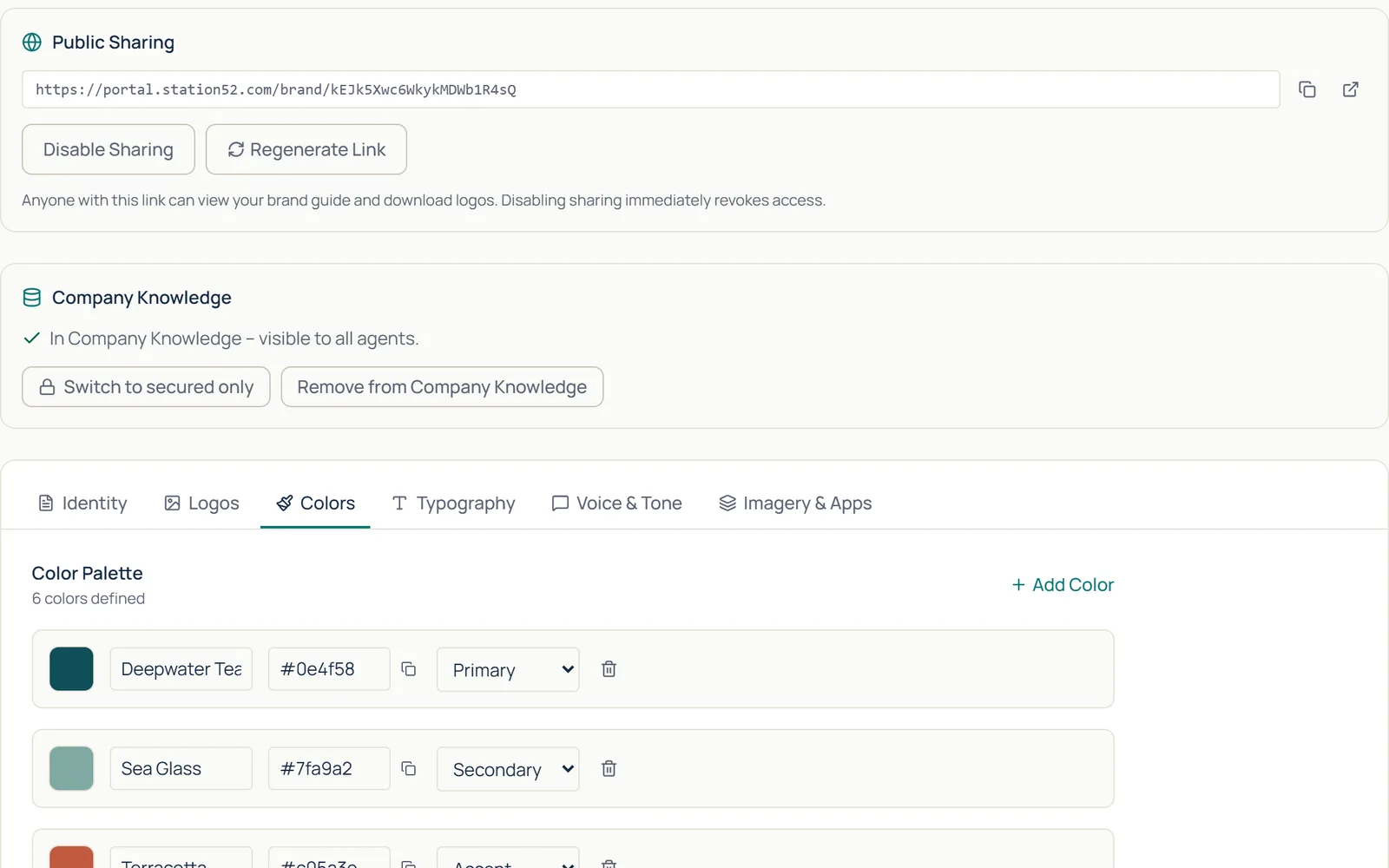This screenshot has width=1389, height=868.
Task: Copy the public sharing link
Action: [1307, 89]
